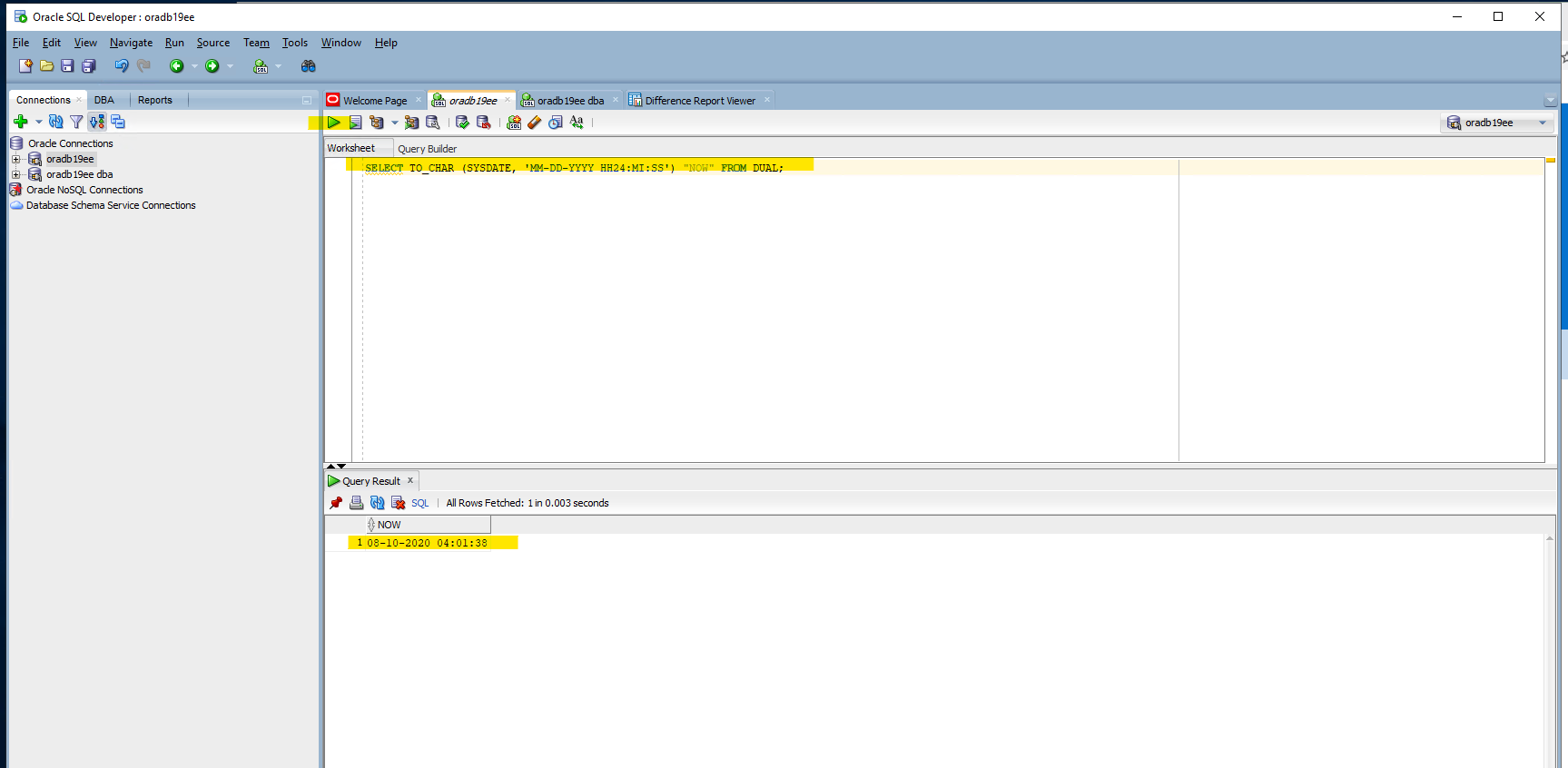Open the Team menu

tap(256, 43)
